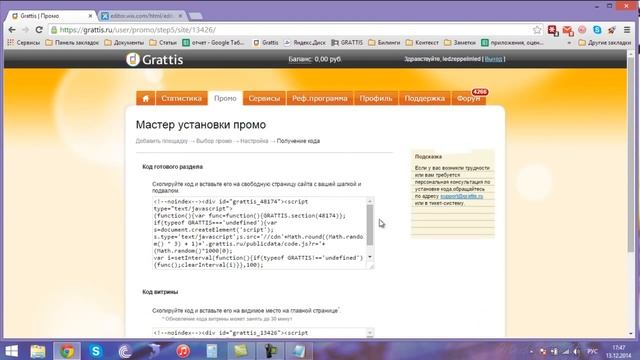Image resolution: width=640 pixels, height=360 pixels.
Task: Click the round pink extension icon
Action: [582, 30]
